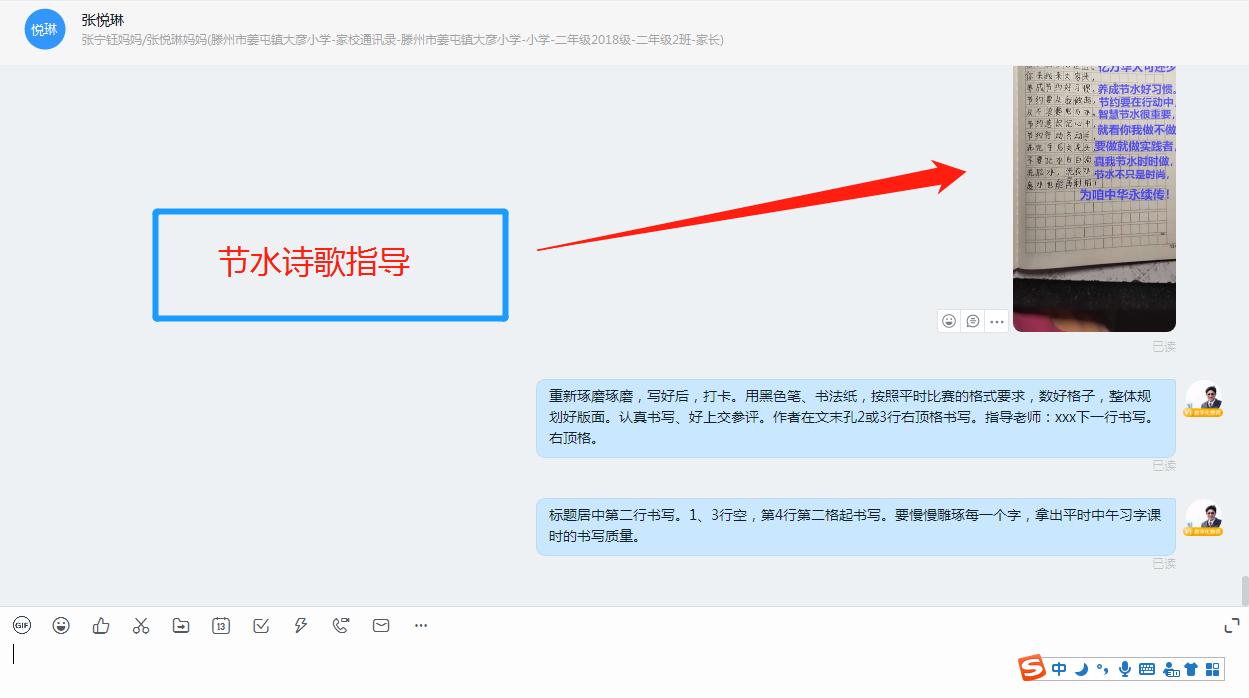Screen dimensions: 1249x698
Task: Select the scissors screenshot tool
Action: [x=141, y=625]
